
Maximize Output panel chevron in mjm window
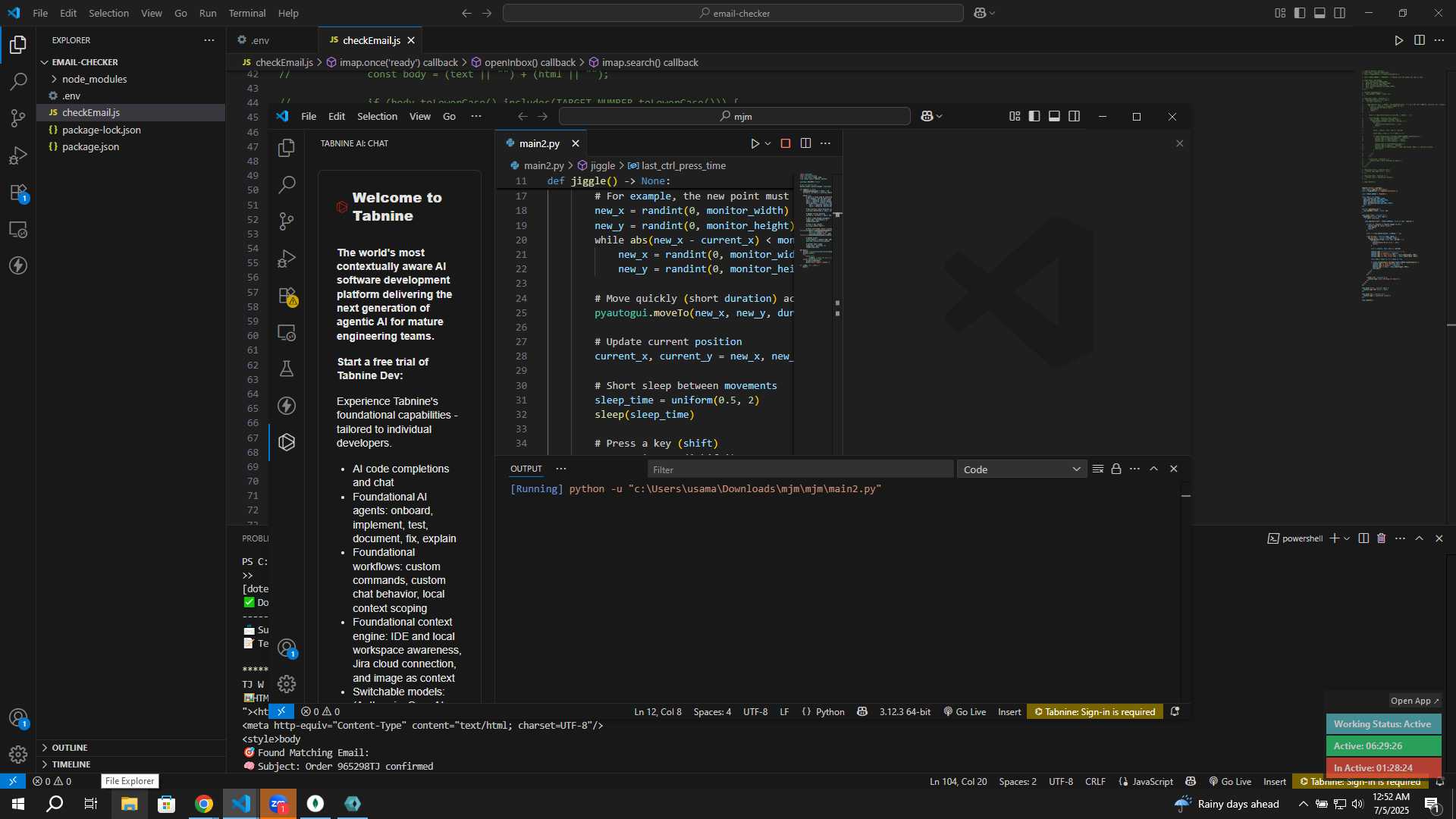click(x=1153, y=469)
